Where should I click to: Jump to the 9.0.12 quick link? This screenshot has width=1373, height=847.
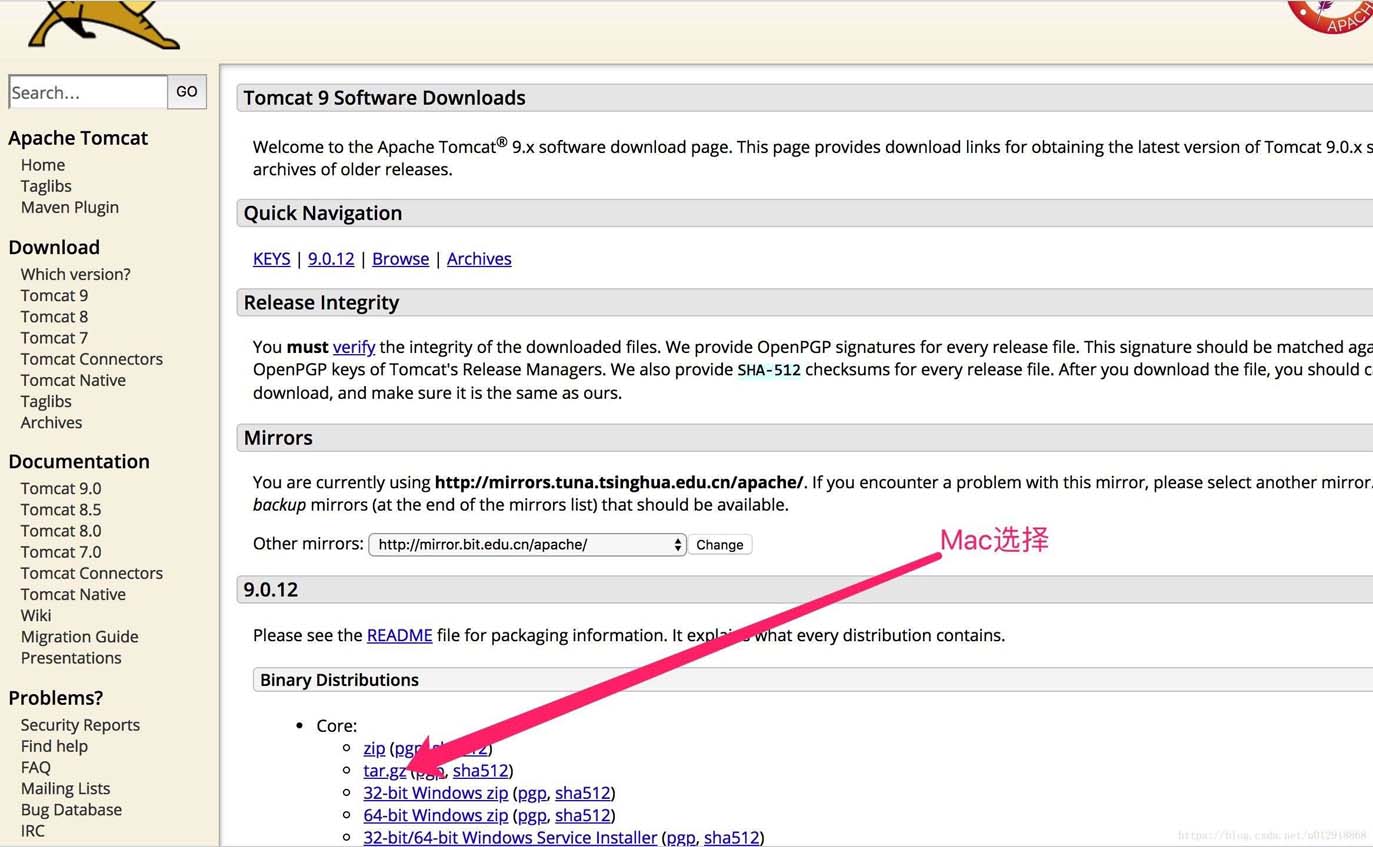(331, 259)
